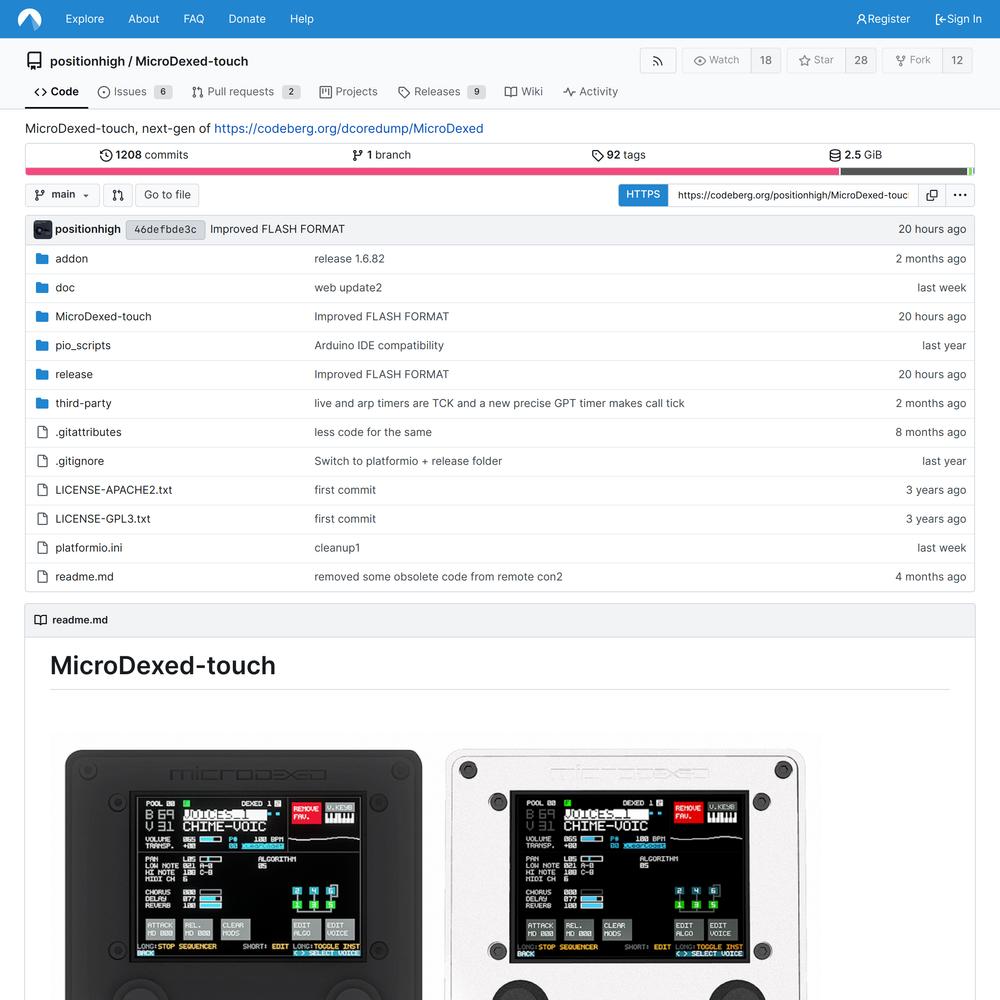Click the MicroDexed-touch readme heading
Viewport: 1000px width, 1000px height.
(163, 666)
